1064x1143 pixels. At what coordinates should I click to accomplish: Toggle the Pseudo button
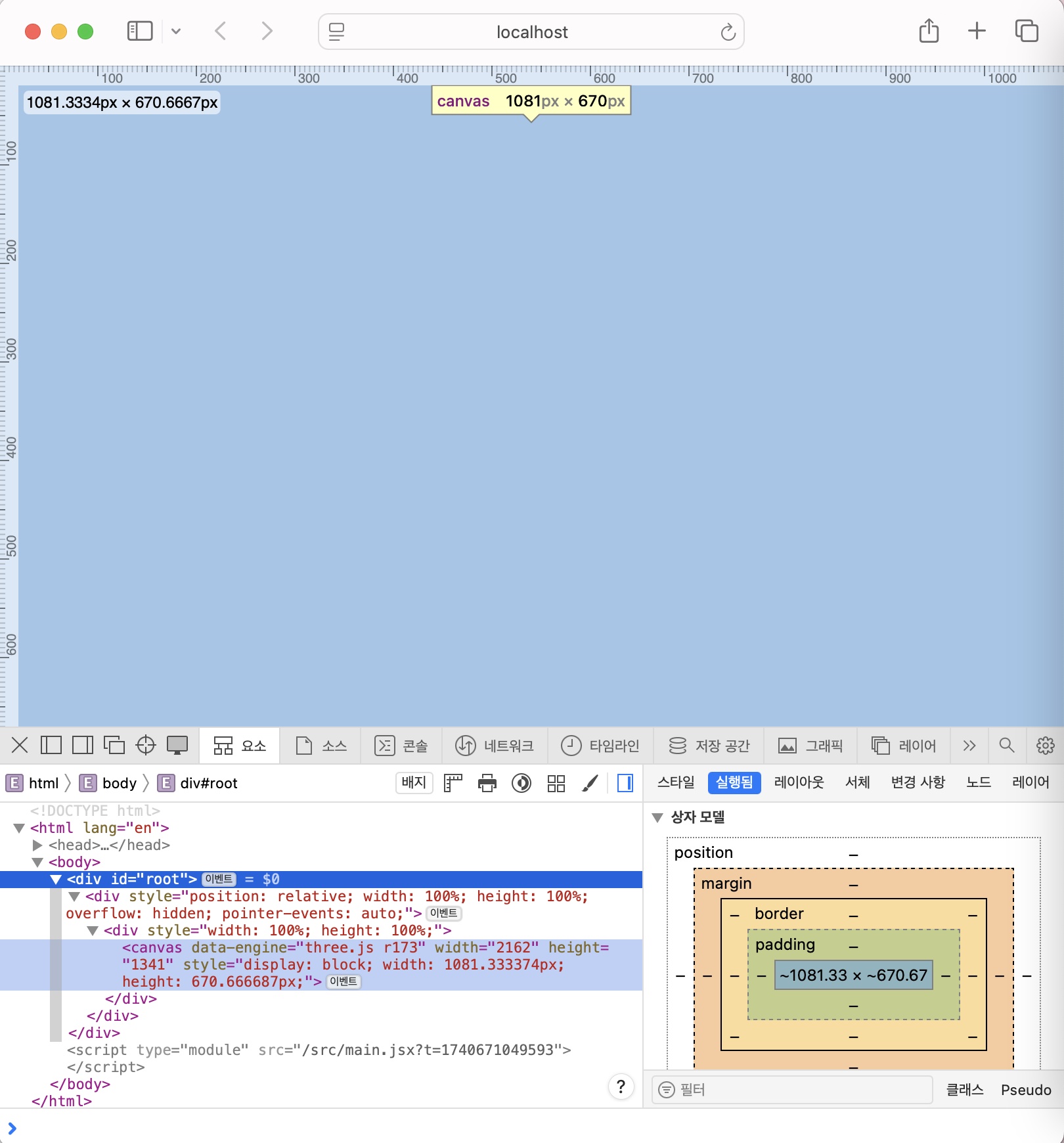coord(1026,1090)
